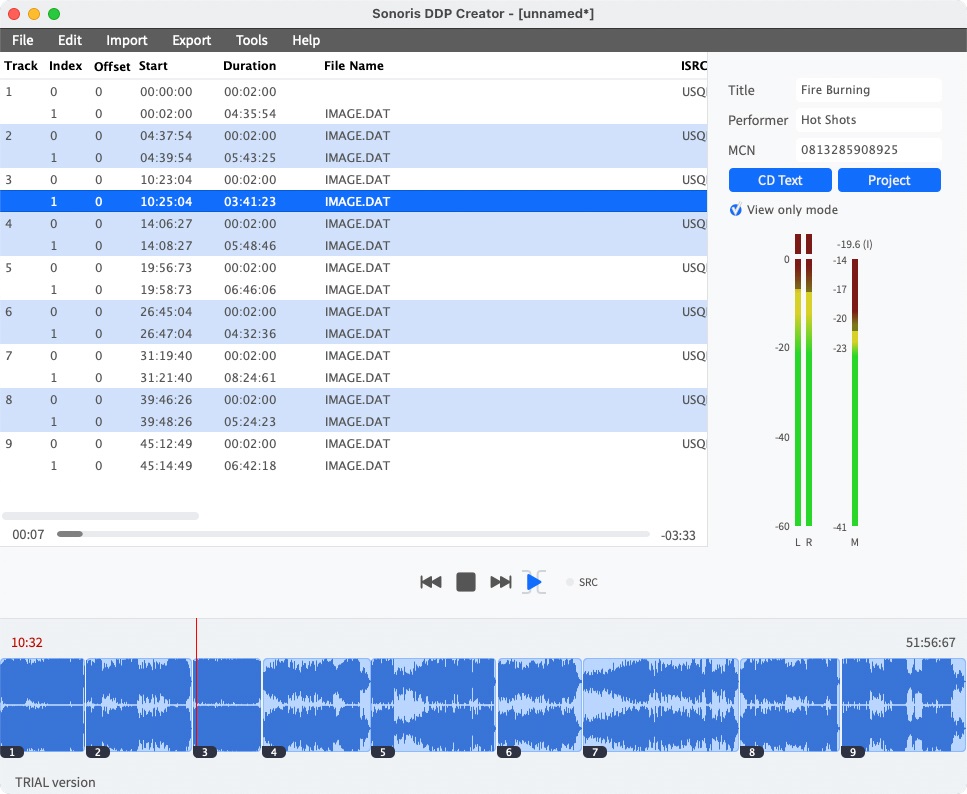Open the Tools menu

coord(251,40)
